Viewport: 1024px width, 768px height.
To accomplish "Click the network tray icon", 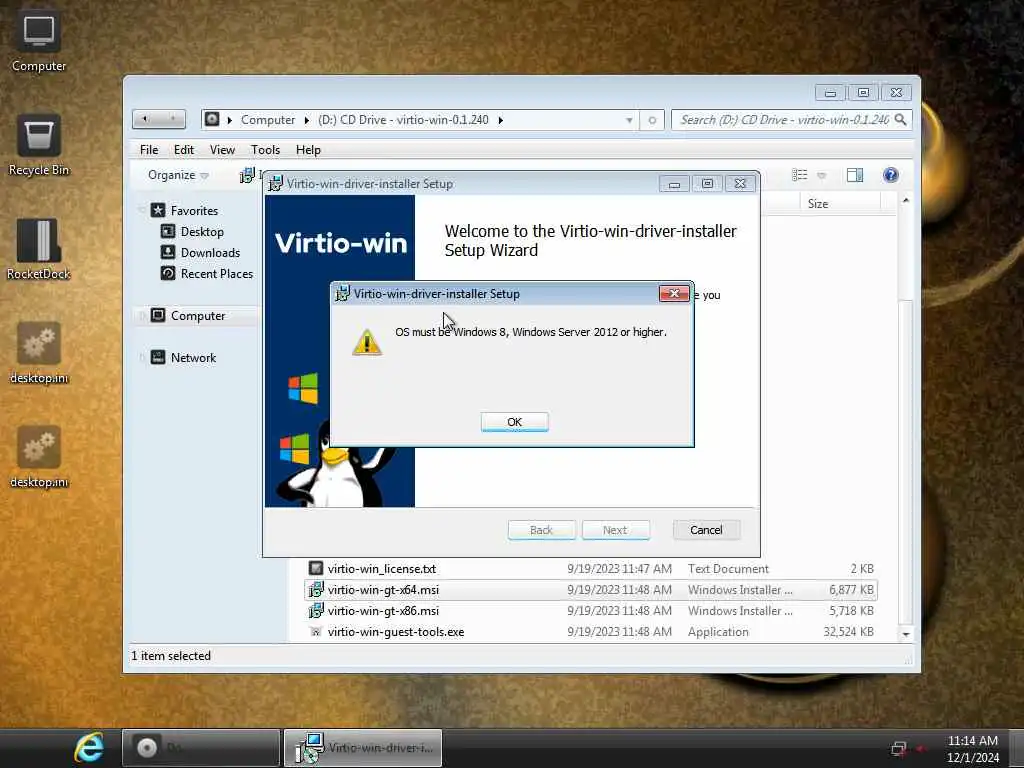I will [899, 748].
